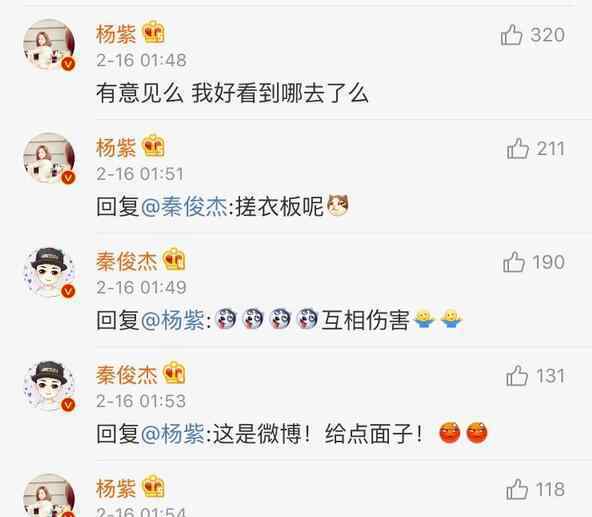Tap username 秦俊杰 on 01:49 comment

coord(126,261)
